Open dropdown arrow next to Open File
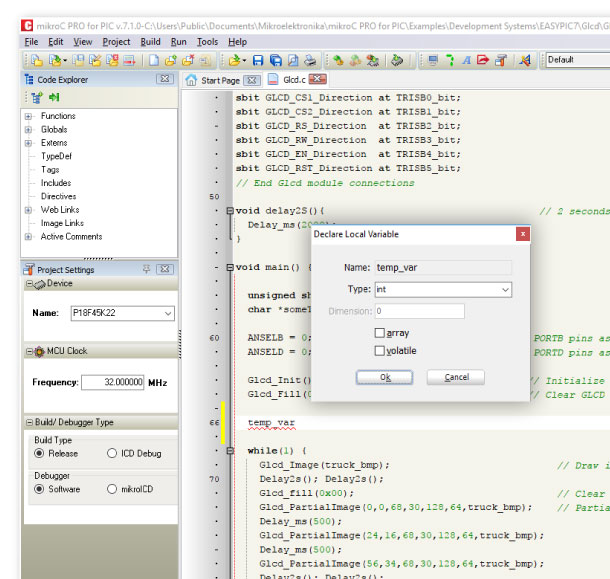This screenshot has height=579, width=610. coord(244,60)
